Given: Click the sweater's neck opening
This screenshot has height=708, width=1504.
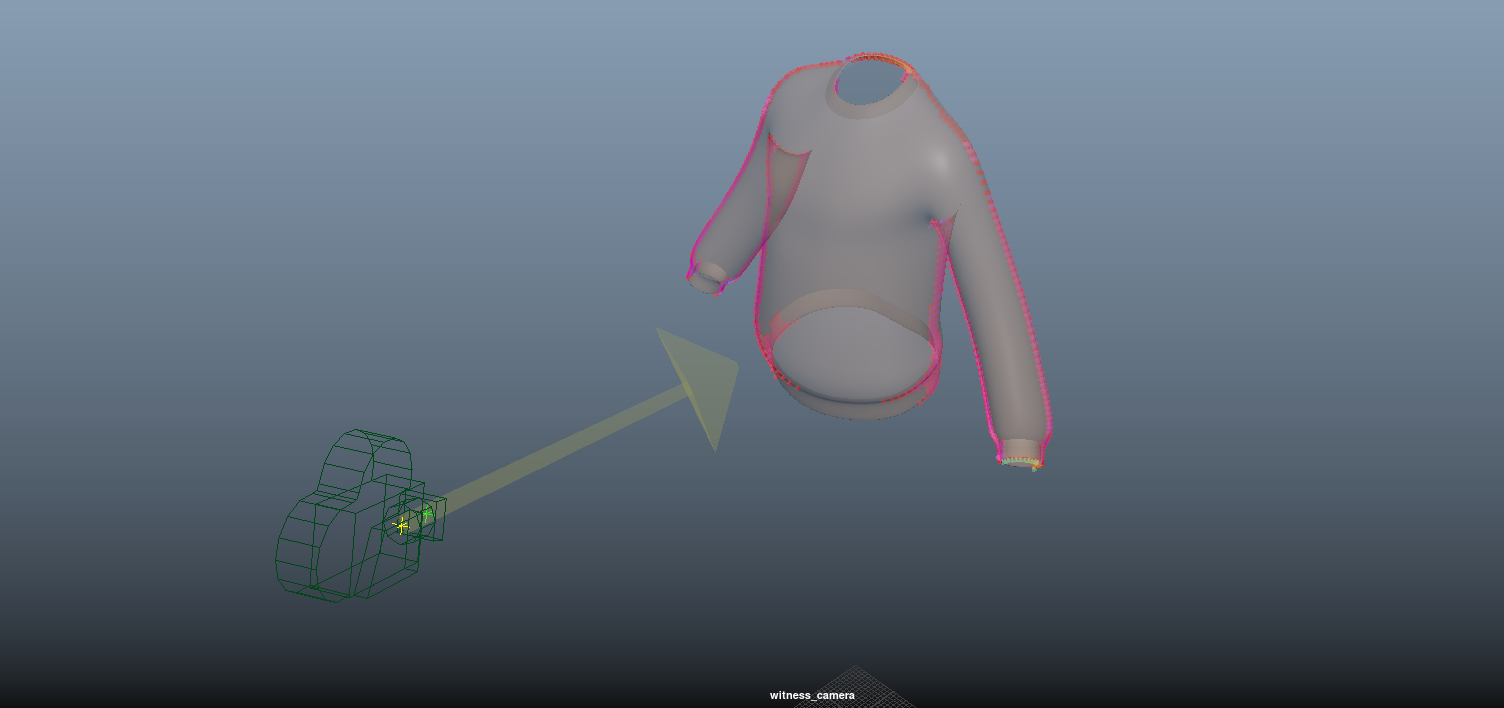Looking at the screenshot, I should coord(872,80).
